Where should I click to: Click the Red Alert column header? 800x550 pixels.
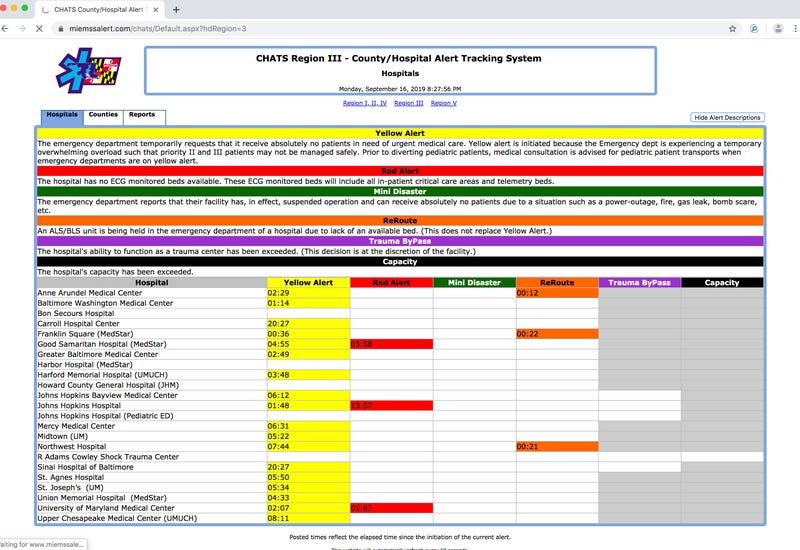(x=391, y=283)
